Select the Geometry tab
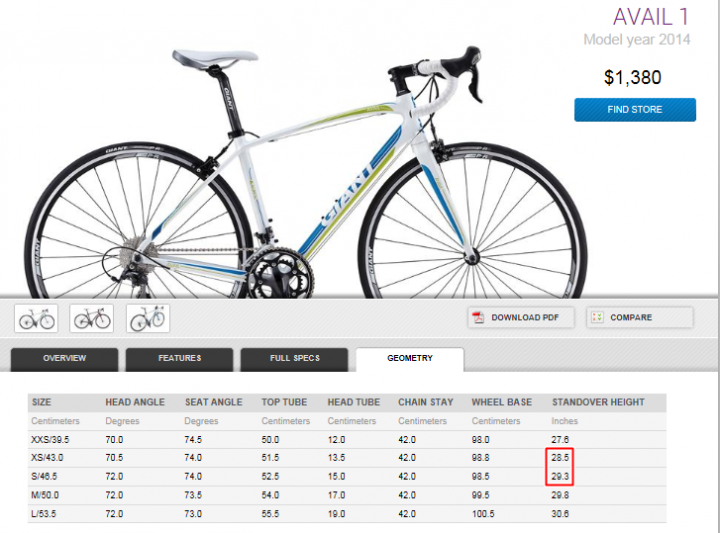The height and width of the screenshot is (533, 720). [409, 358]
